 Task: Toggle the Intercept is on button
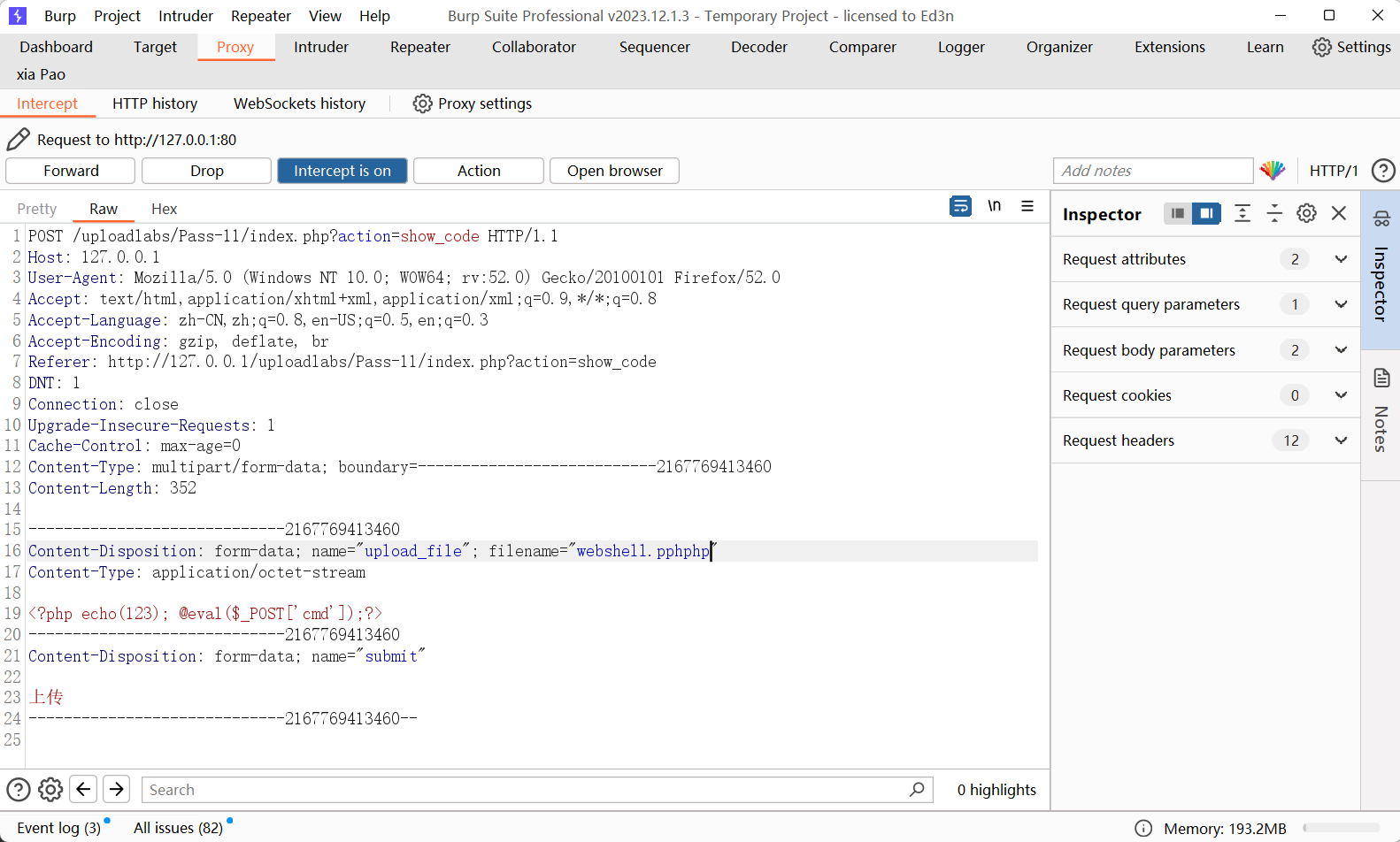[342, 171]
